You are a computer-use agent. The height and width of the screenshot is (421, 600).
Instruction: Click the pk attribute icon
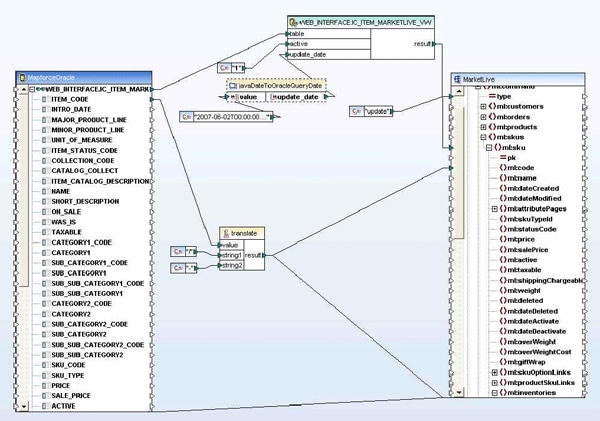pyautogui.click(x=503, y=158)
